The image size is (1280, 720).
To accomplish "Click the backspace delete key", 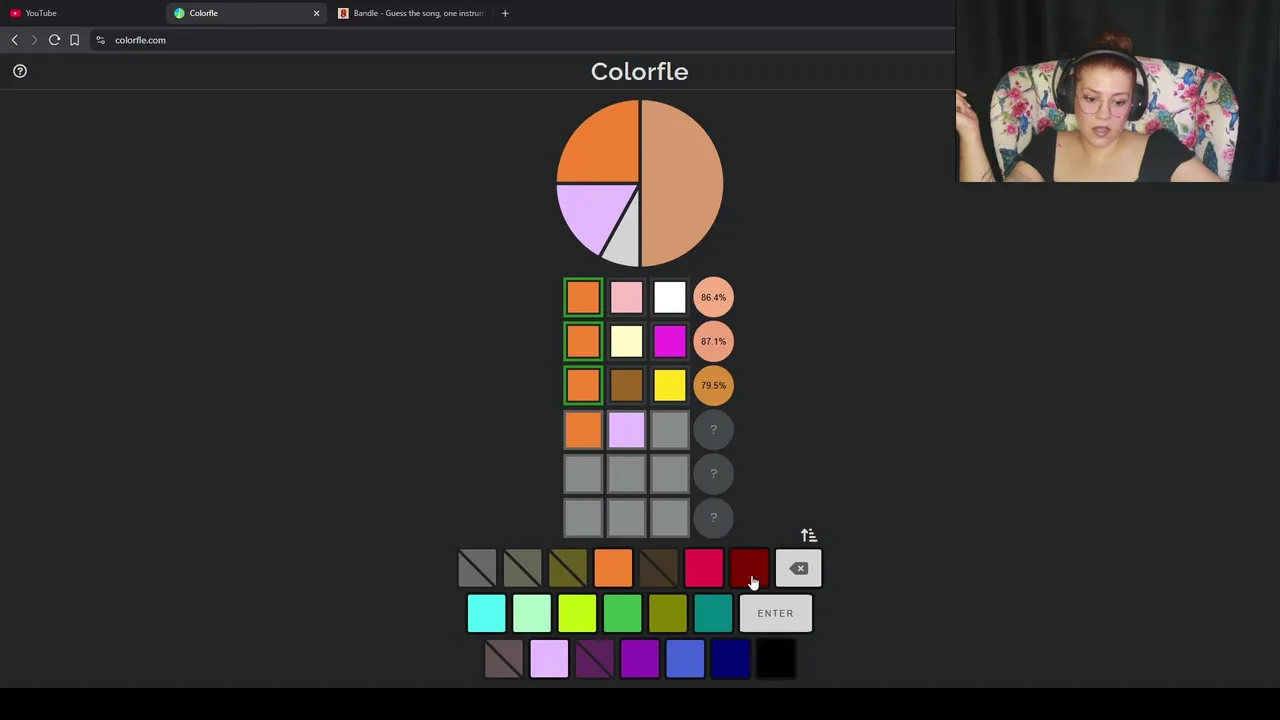I will click(798, 569).
